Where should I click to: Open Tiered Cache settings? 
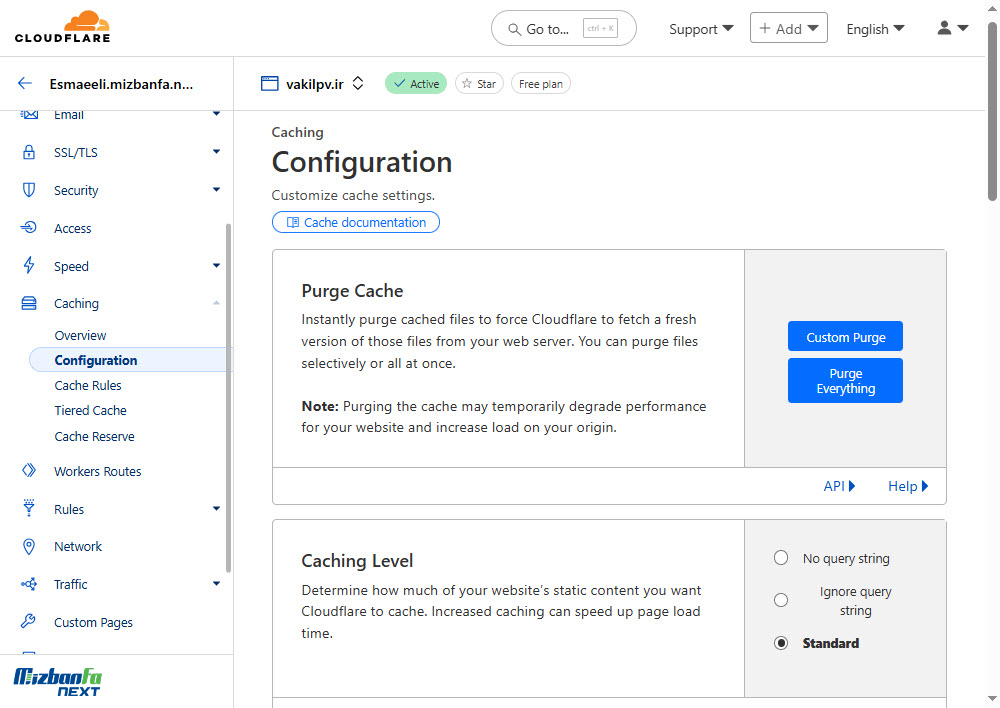point(91,411)
